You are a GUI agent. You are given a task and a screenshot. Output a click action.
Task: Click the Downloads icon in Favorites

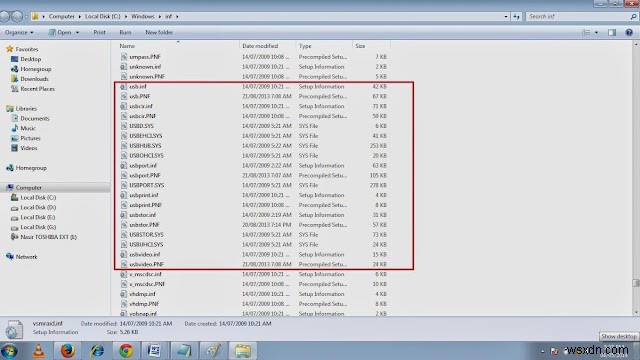pos(15,79)
